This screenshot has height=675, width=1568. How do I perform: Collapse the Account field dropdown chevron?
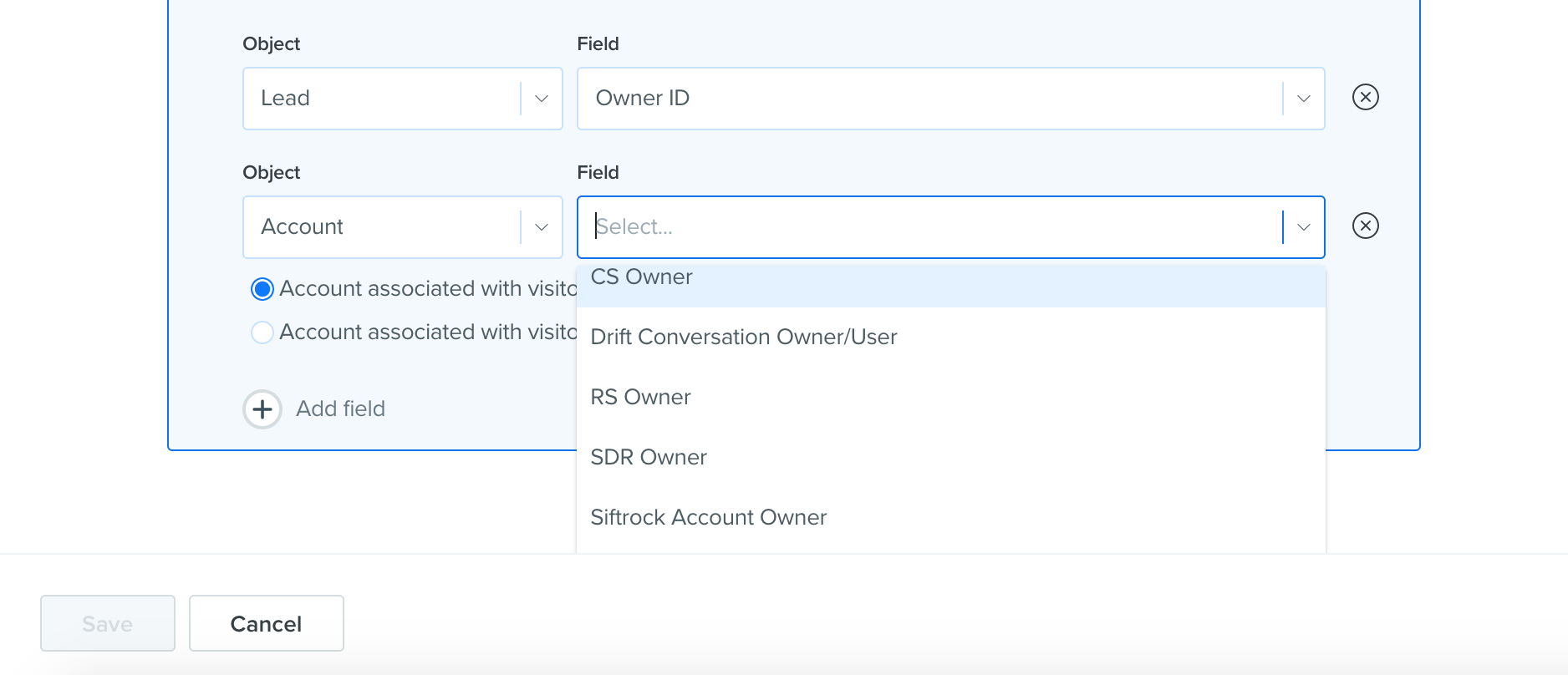pyautogui.click(x=1303, y=227)
